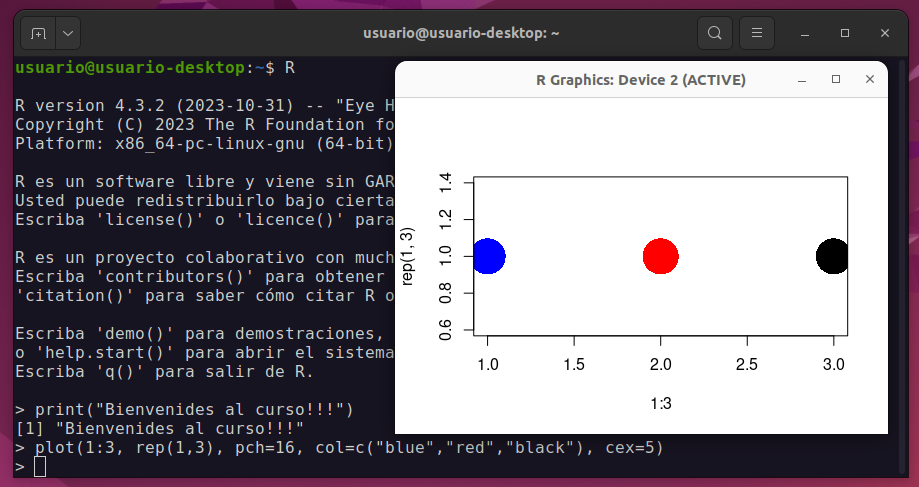Focus the R Graphics window title bar
919x487 pixels.
coord(640,80)
